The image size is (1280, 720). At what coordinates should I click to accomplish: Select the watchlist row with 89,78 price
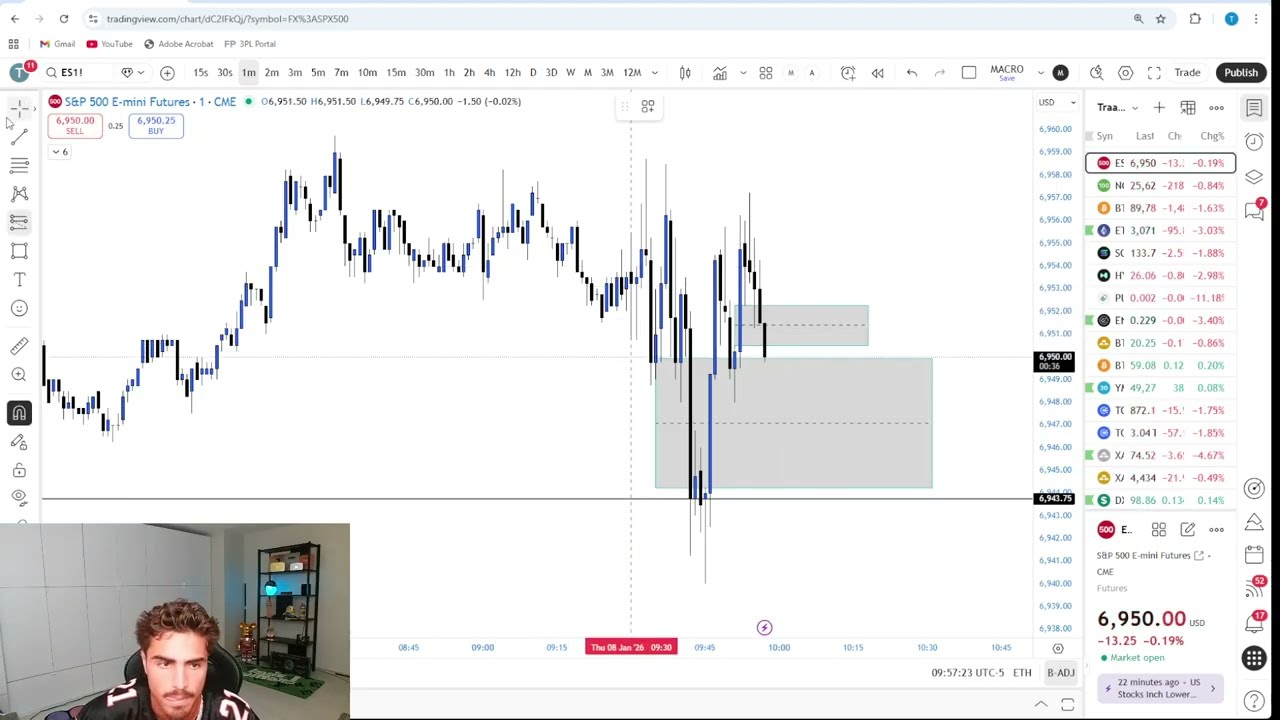coord(1161,208)
